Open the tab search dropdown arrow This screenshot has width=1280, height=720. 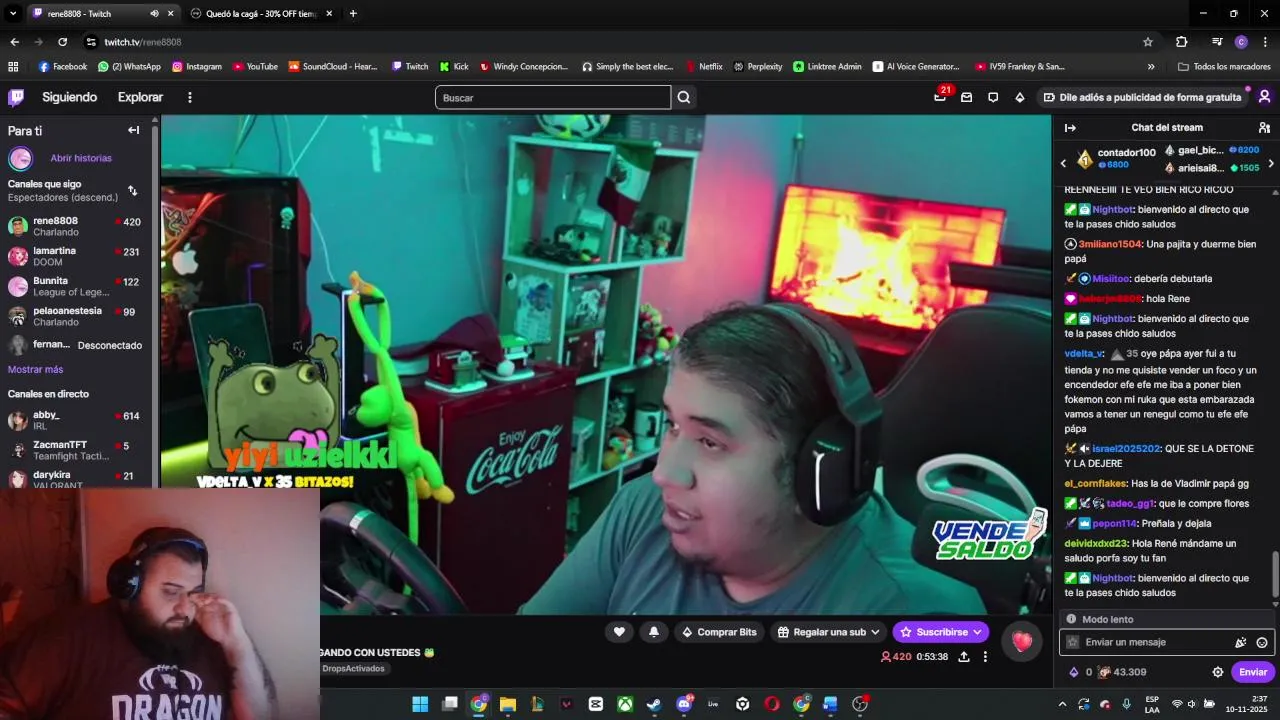(x=11, y=13)
